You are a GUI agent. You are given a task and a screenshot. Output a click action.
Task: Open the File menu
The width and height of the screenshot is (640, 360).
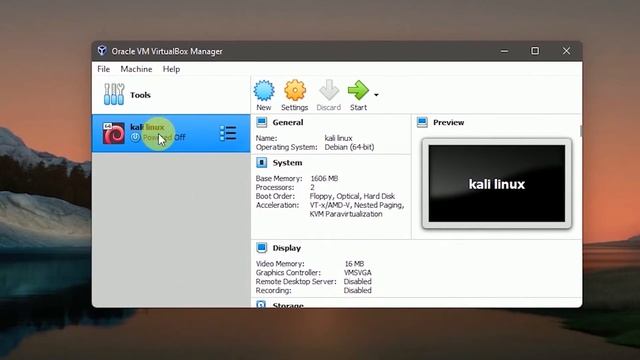(x=104, y=69)
